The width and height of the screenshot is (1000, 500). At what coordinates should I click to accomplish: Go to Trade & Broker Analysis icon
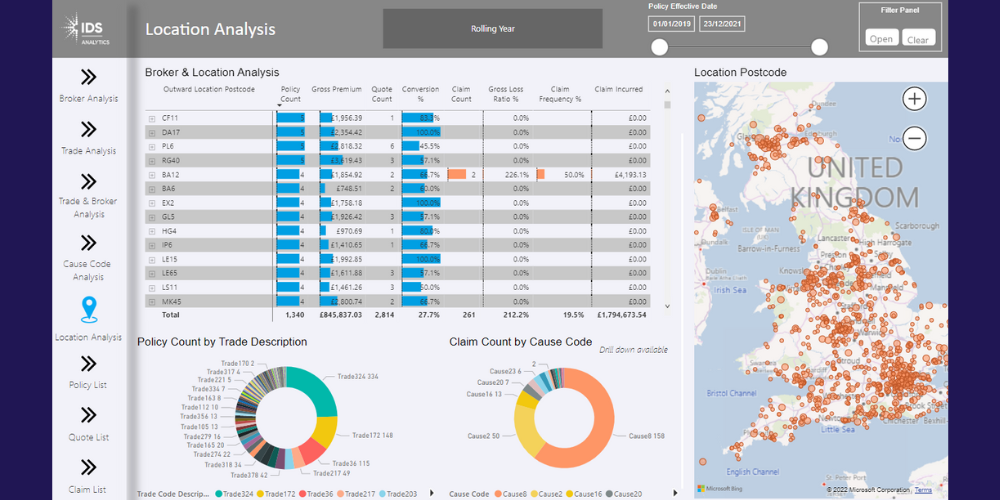tap(88, 181)
